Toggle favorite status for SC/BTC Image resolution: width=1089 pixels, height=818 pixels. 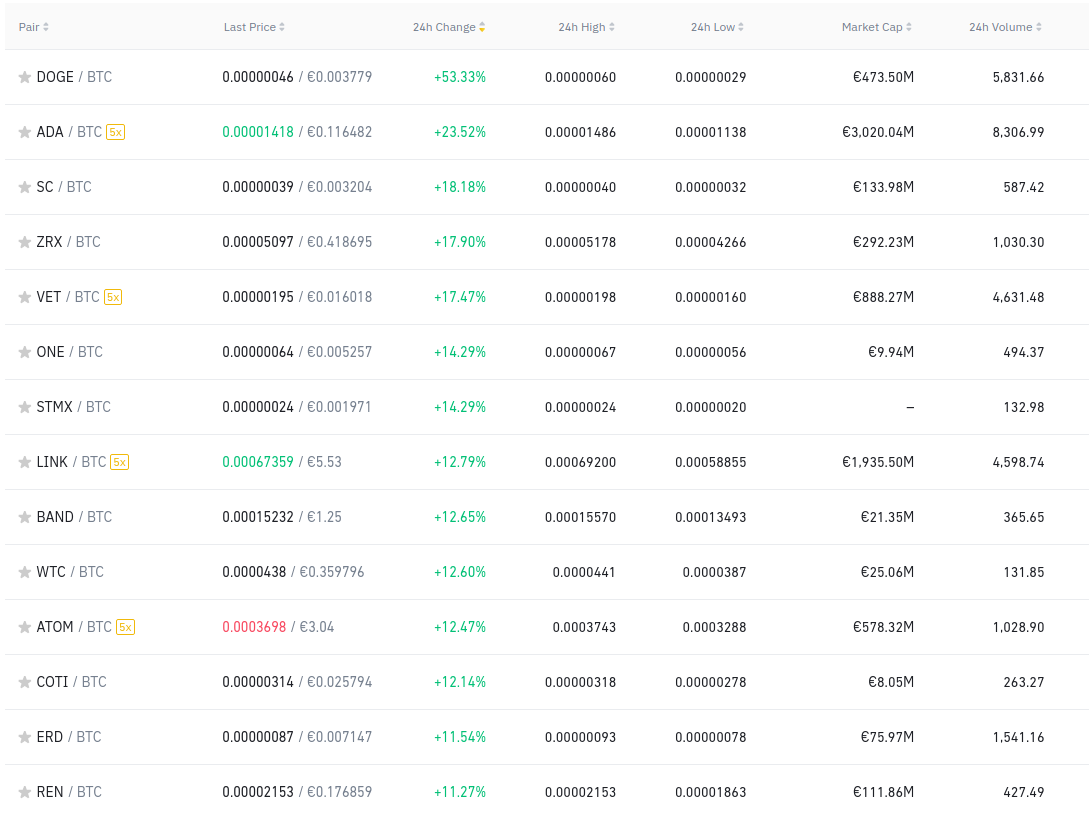(x=24, y=186)
